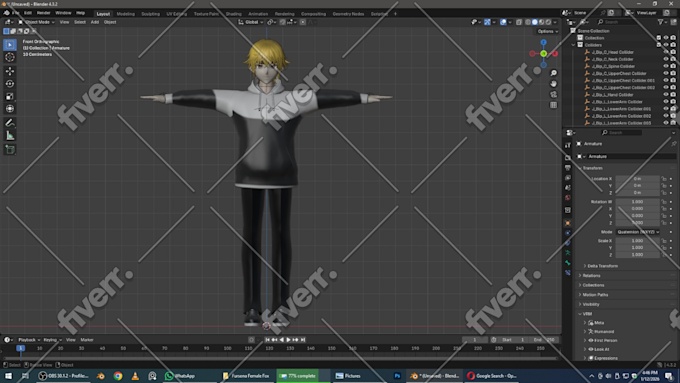Click the Zoom viewport icon
Image resolution: width=680 pixels, height=383 pixels.
(553, 73)
